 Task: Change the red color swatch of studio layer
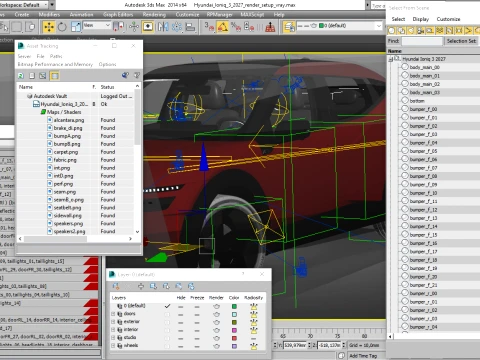click(234, 338)
